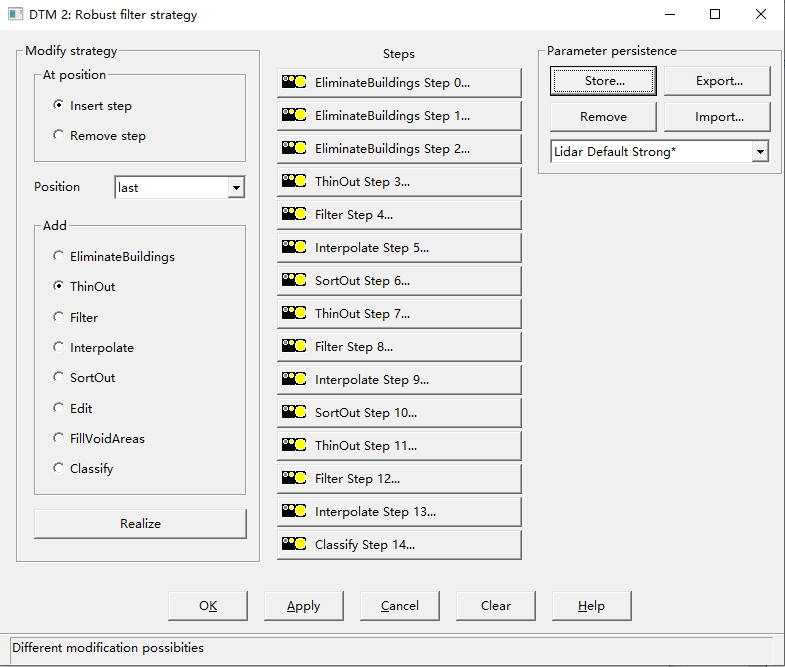Open the window system menu icon in title bar

click(15, 15)
